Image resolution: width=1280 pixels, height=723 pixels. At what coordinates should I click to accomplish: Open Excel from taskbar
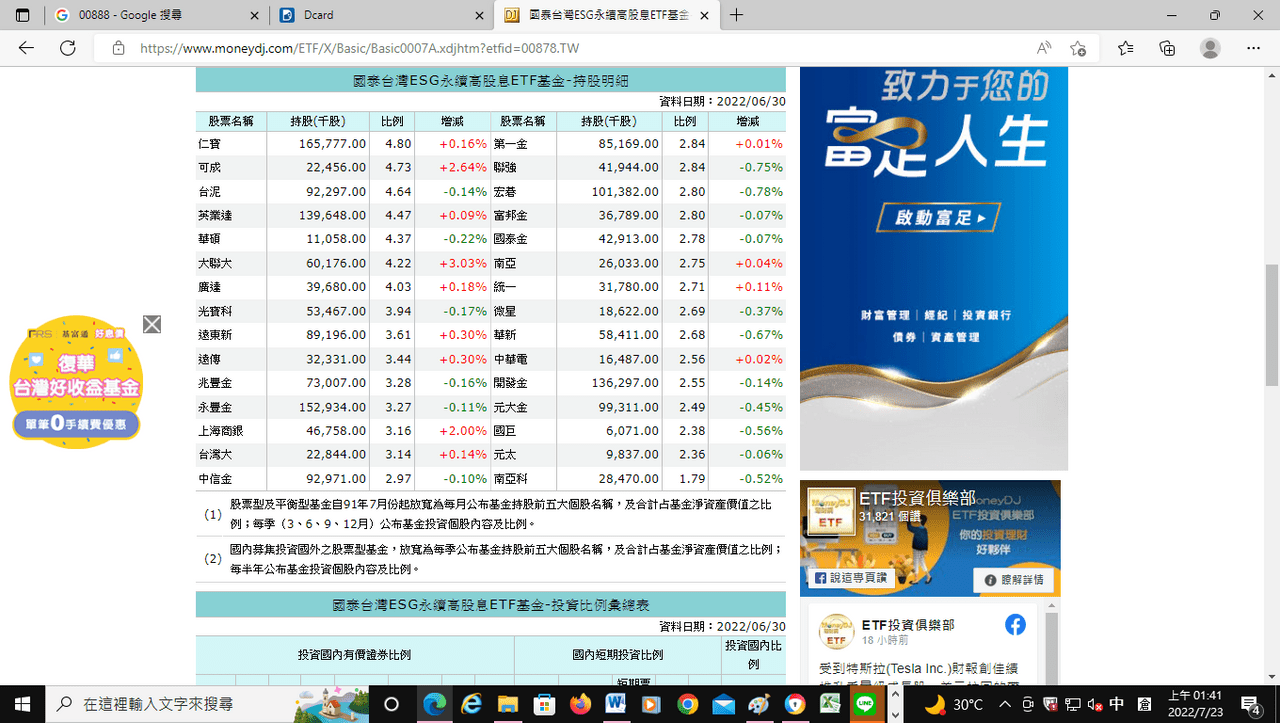(829, 704)
